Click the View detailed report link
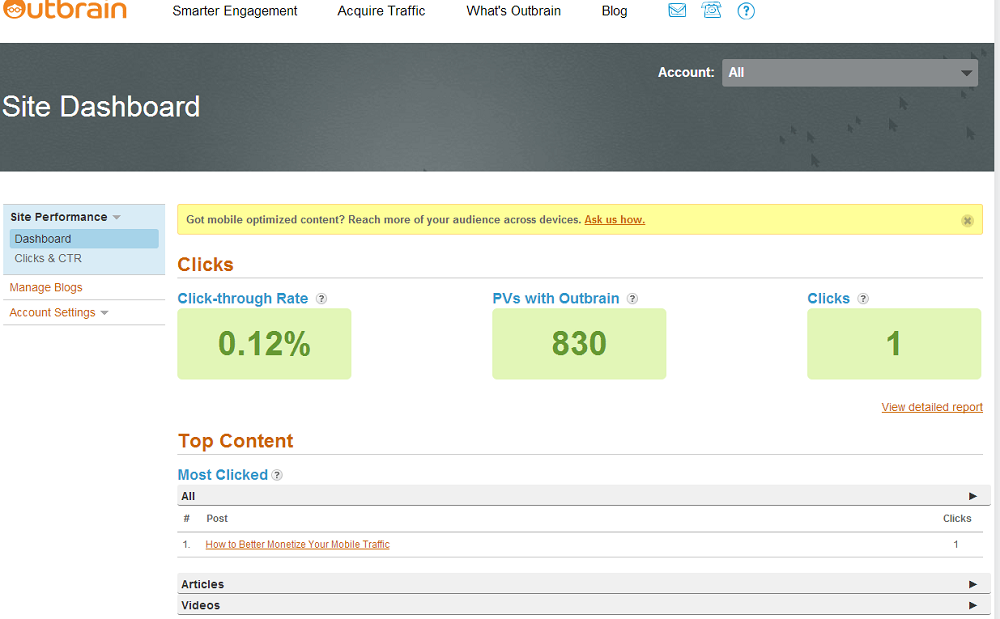The height and width of the screenshot is (619, 1000). [932, 407]
